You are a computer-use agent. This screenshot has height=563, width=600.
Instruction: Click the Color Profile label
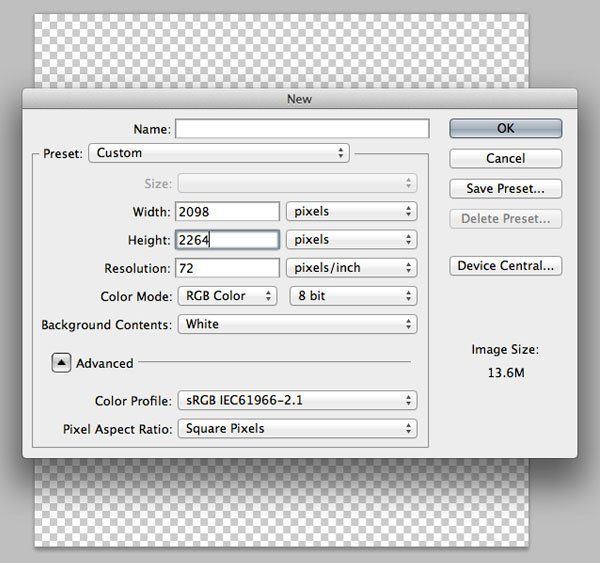pyautogui.click(x=133, y=401)
